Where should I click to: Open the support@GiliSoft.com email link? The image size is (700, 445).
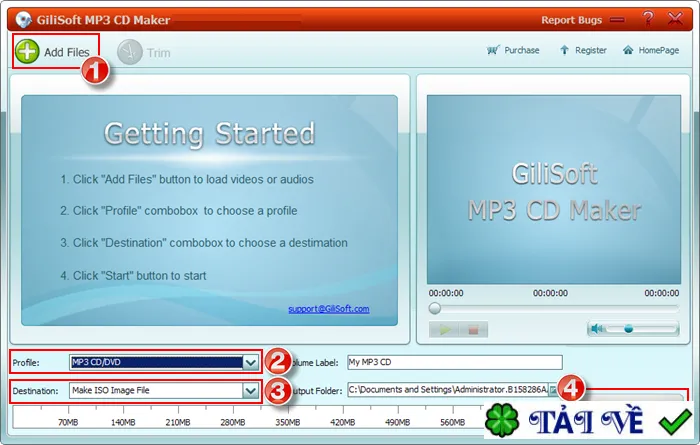click(329, 308)
